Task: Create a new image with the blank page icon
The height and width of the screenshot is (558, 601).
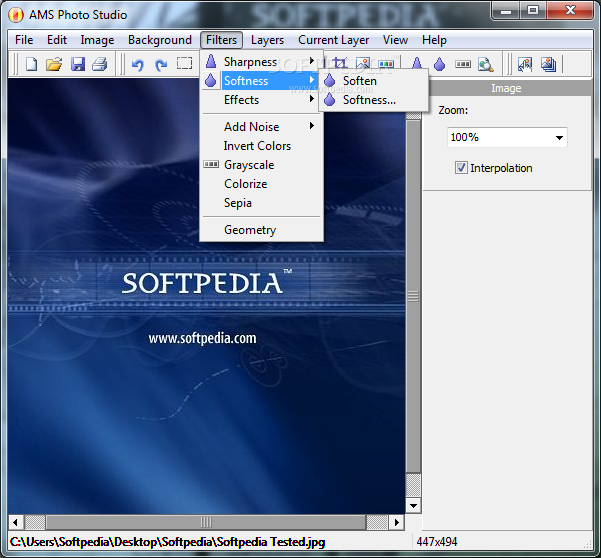Action: [x=32, y=64]
